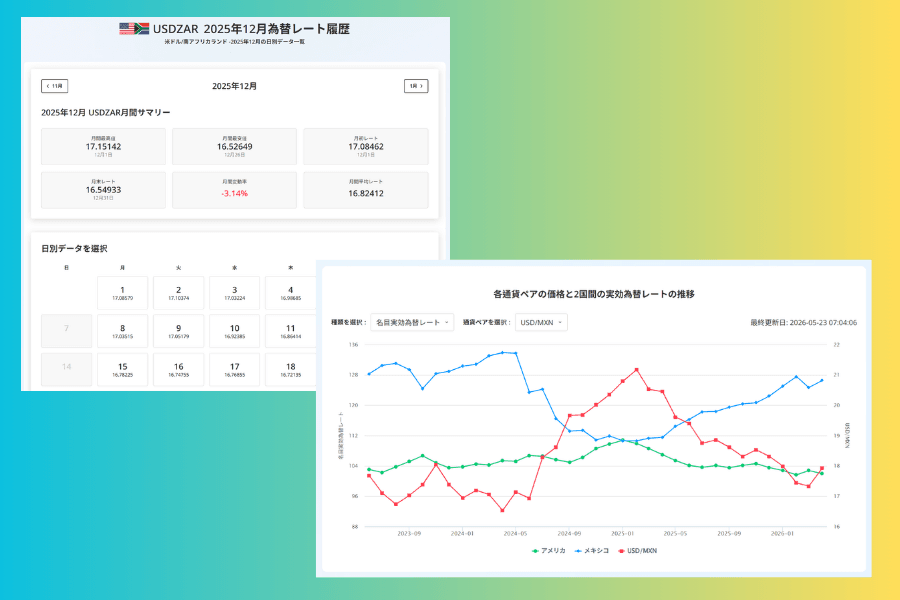Click the month-end rate 16.54933
The image size is (900, 600).
click(x=103, y=189)
